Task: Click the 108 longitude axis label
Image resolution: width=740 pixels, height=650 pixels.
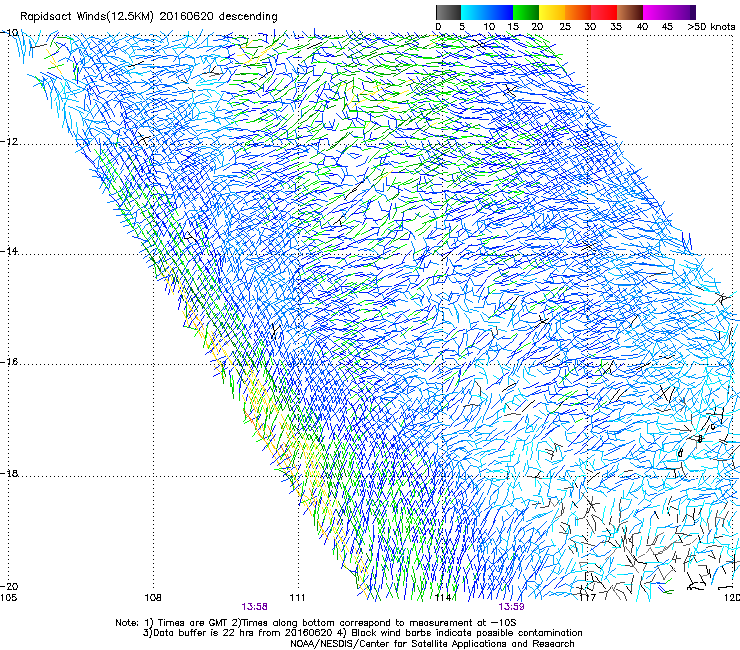Action: pos(153,598)
